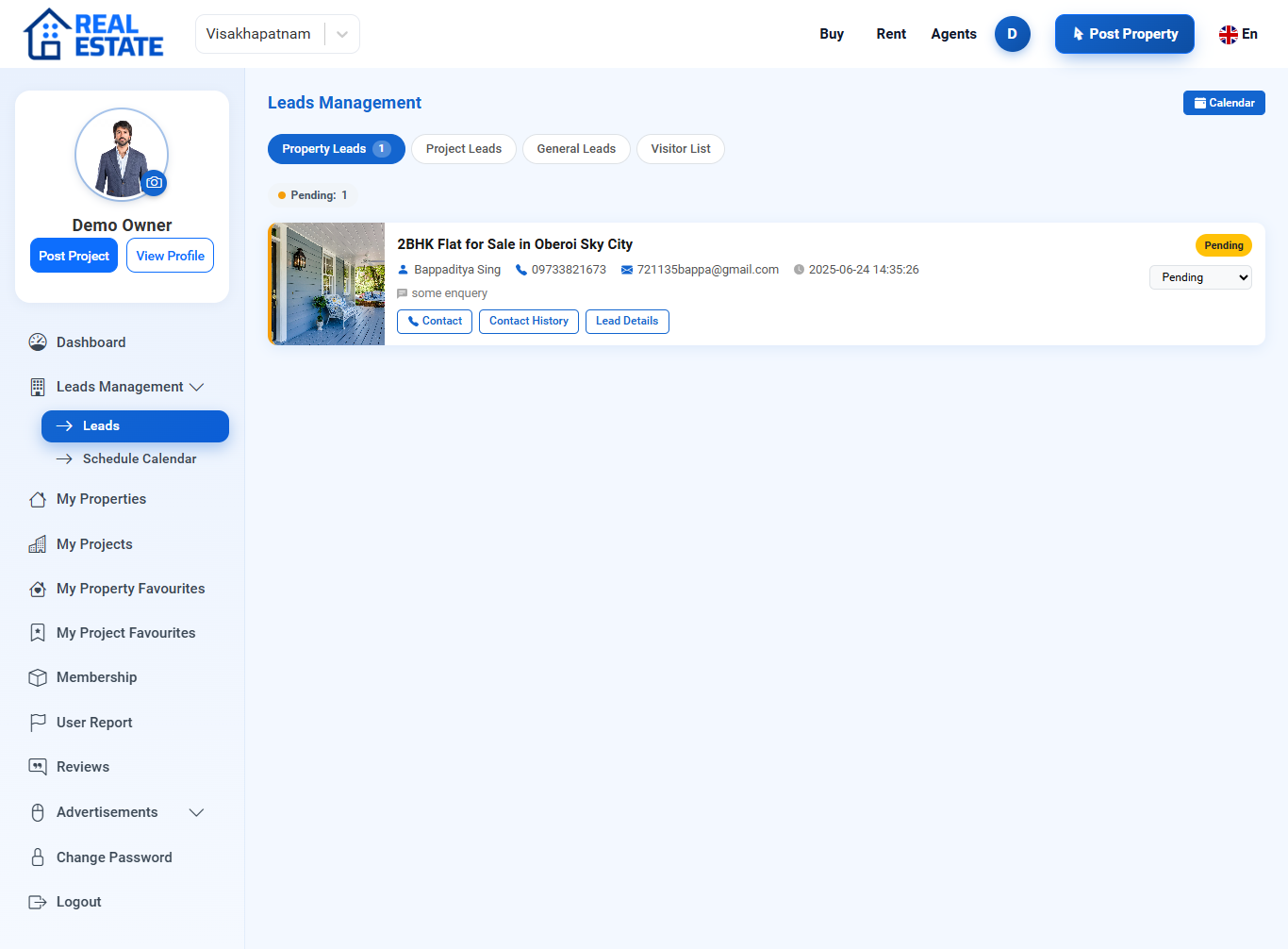The image size is (1288, 949).
Task: Click the user avatar D circle
Action: click(x=1013, y=34)
